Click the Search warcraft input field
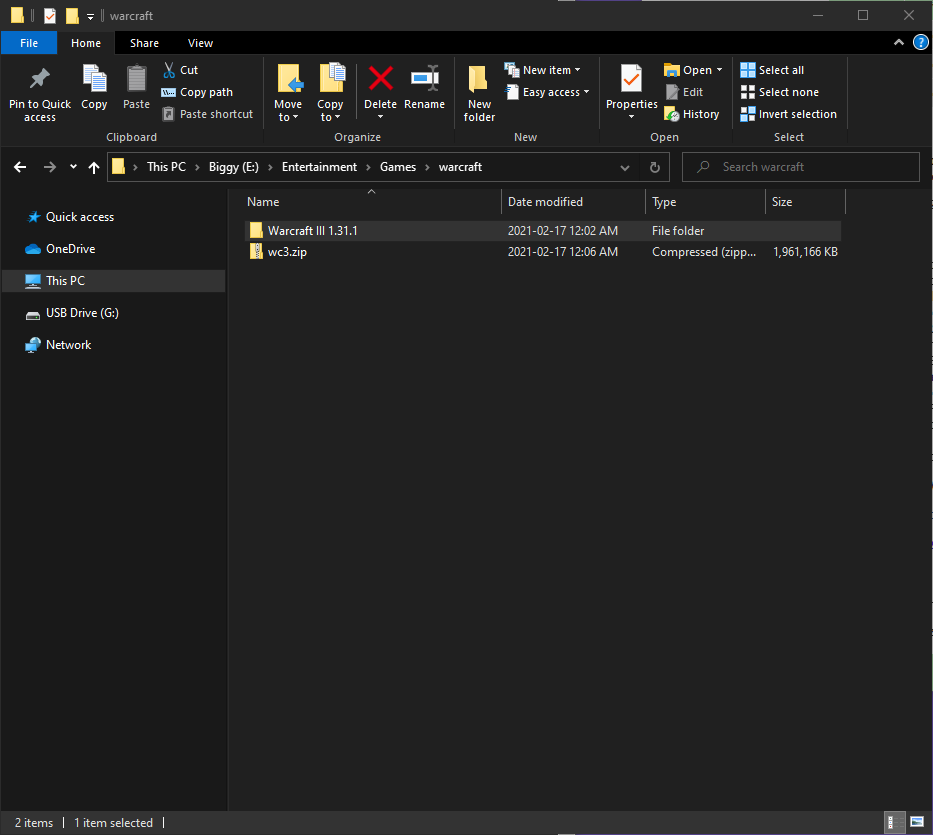Viewport: 933px width, 835px height. click(801, 167)
